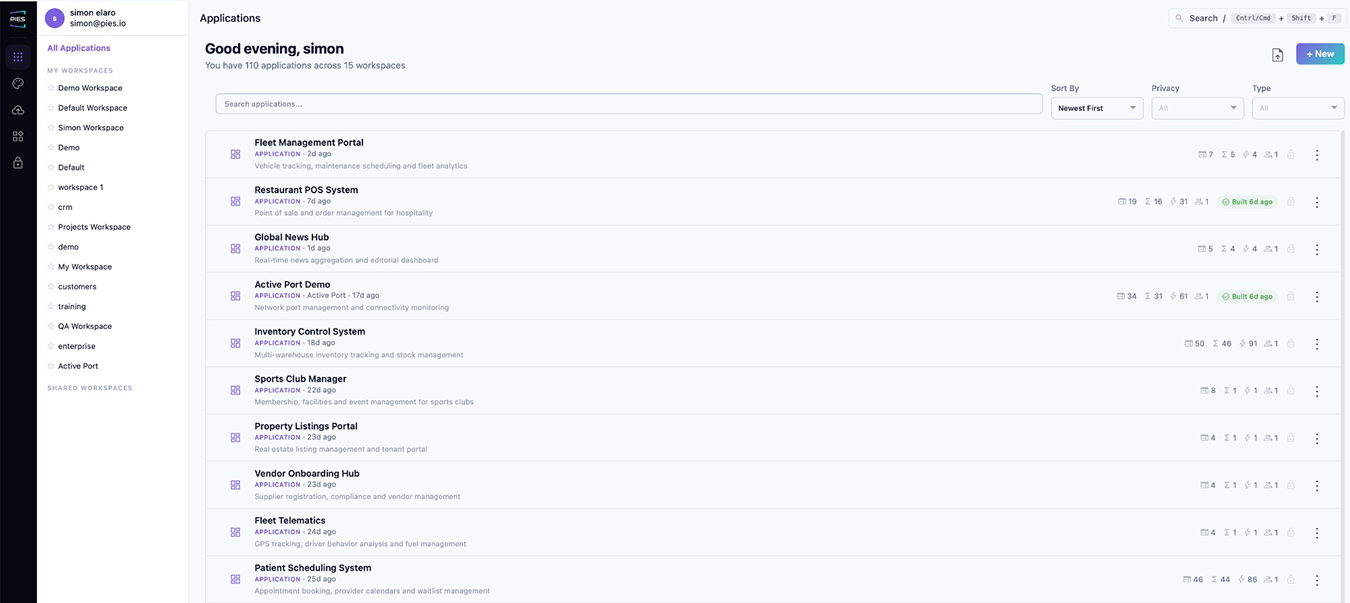Open the kebab menu for Global News Hub
This screenshot has width=1350, height=603.
(1317, 249)
